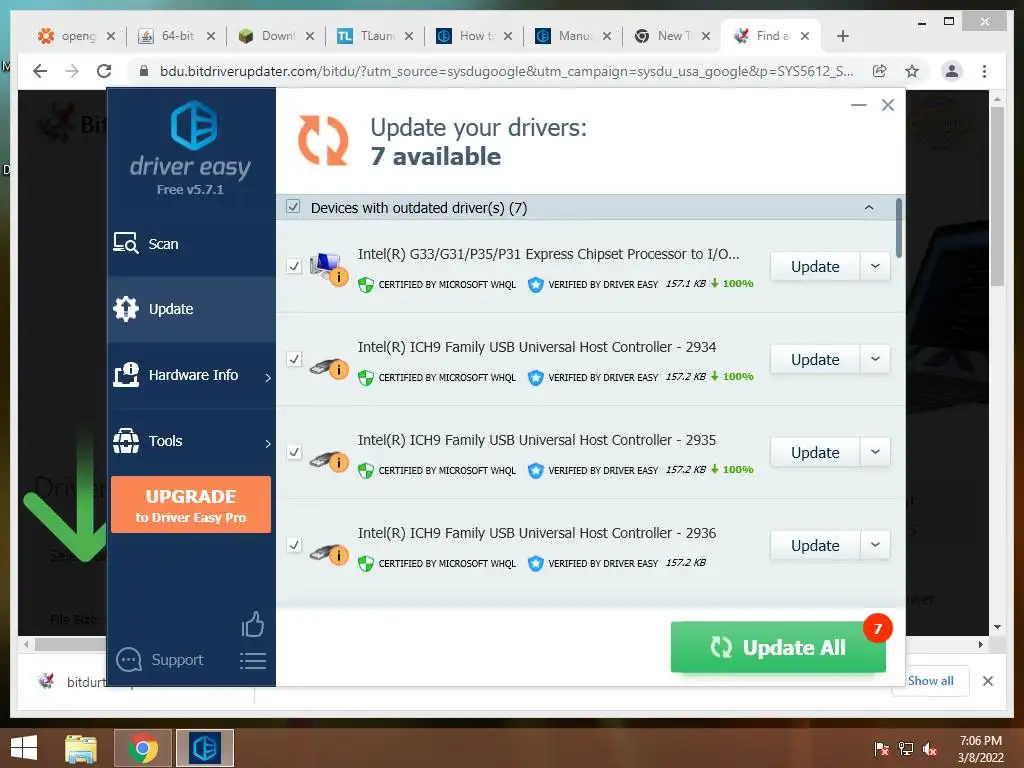Click Show all downloads

pos(930,680)
